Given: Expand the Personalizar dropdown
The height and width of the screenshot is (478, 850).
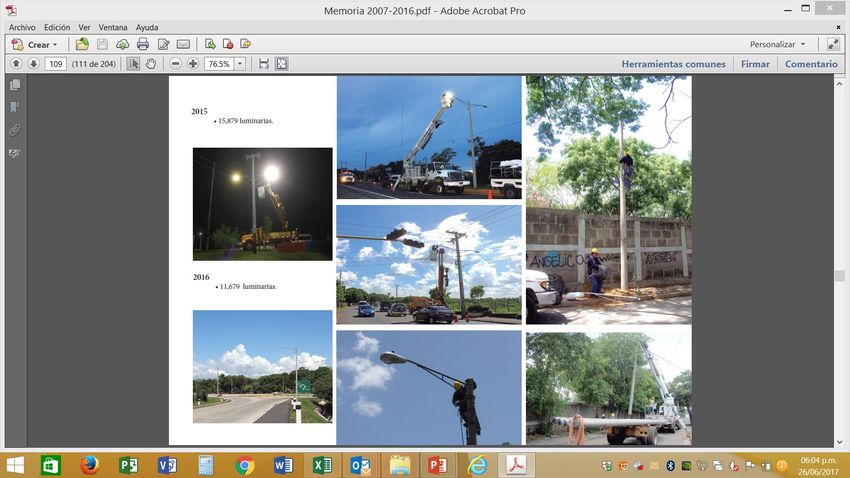Looking at the screenshot, I should 777,44.
